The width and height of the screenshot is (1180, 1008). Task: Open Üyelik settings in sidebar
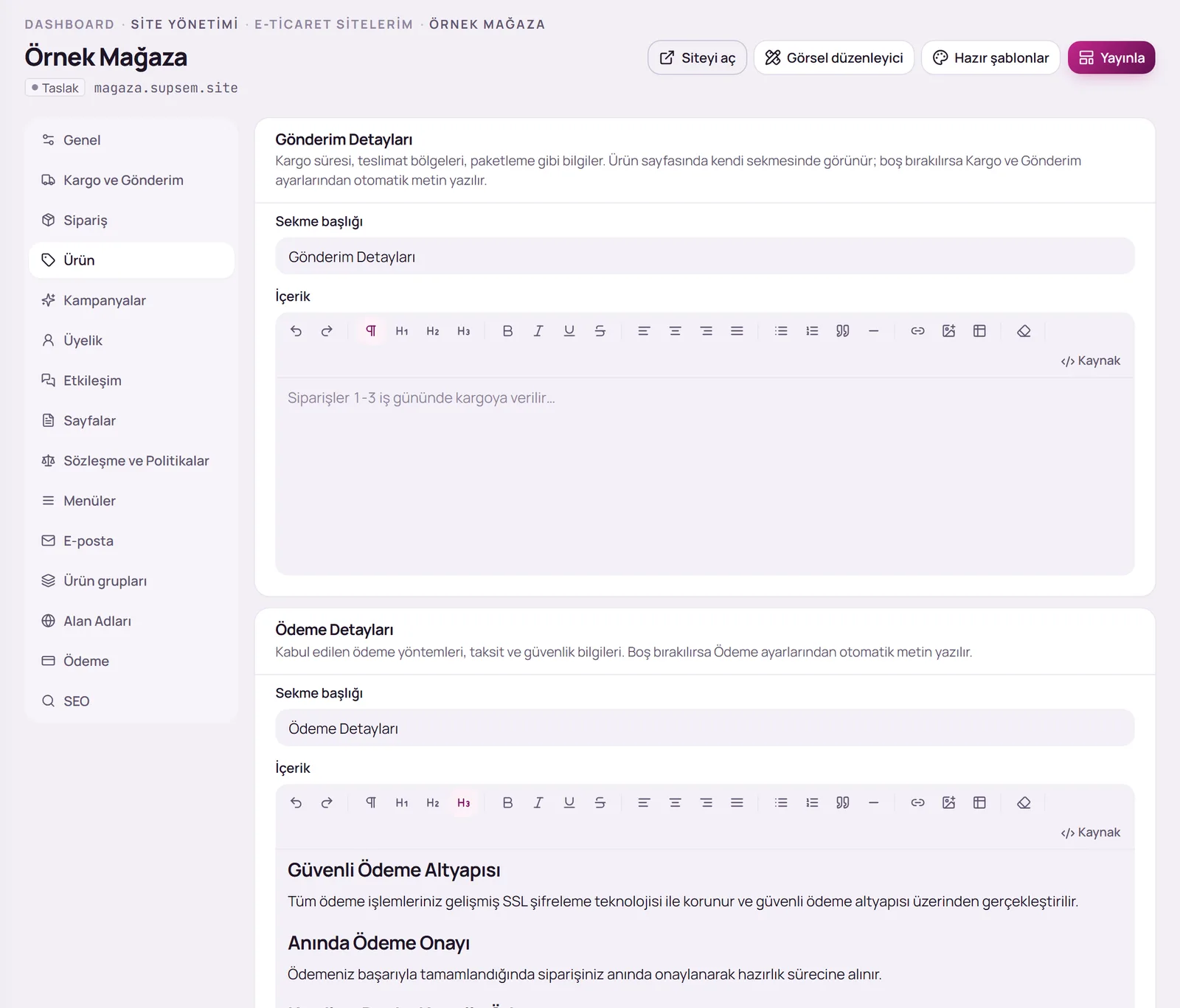click(131, 341)
